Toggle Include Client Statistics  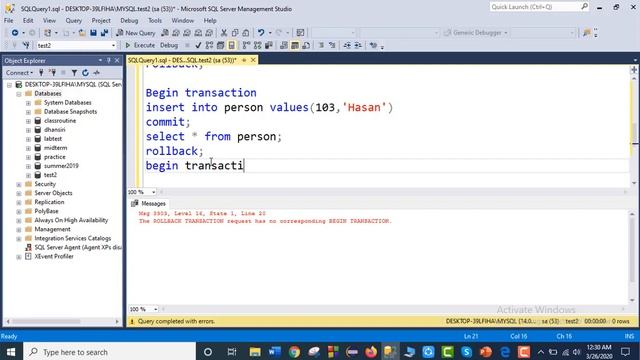coord(269,45)
